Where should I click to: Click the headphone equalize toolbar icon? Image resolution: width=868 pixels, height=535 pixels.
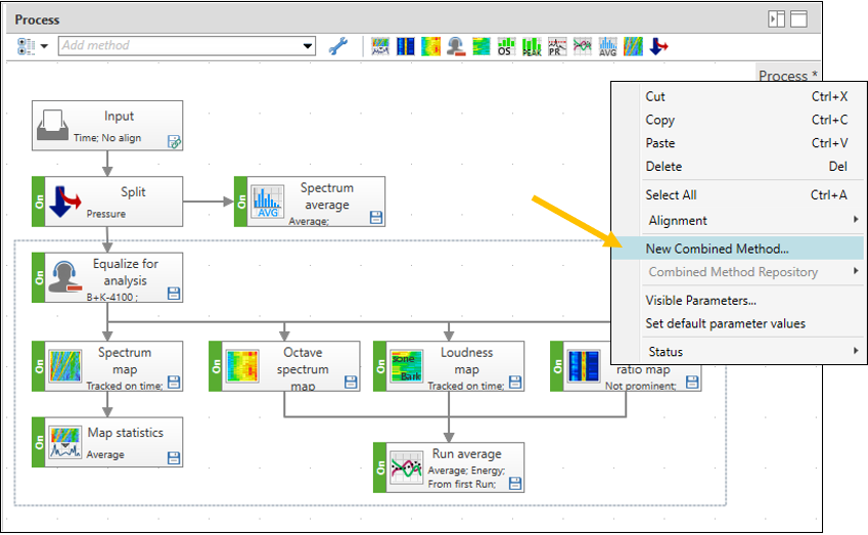tap(456, 46)
